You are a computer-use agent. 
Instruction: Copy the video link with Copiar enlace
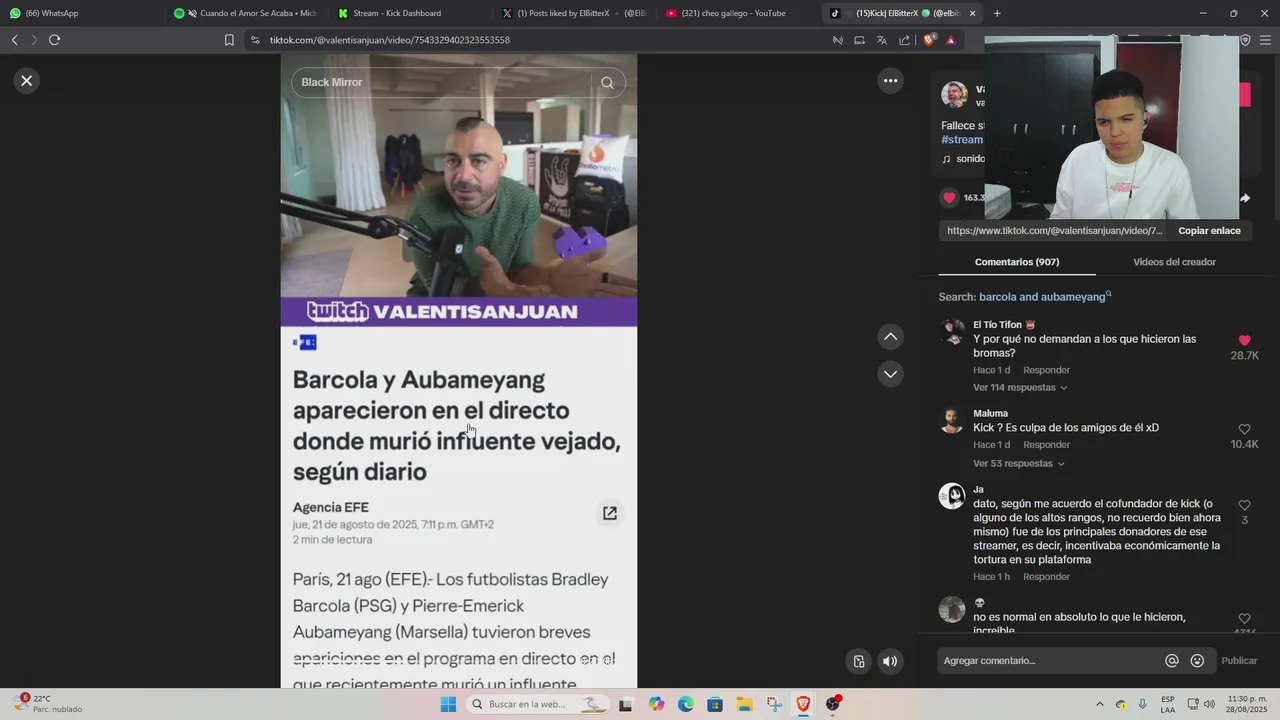coord(1209,231)
